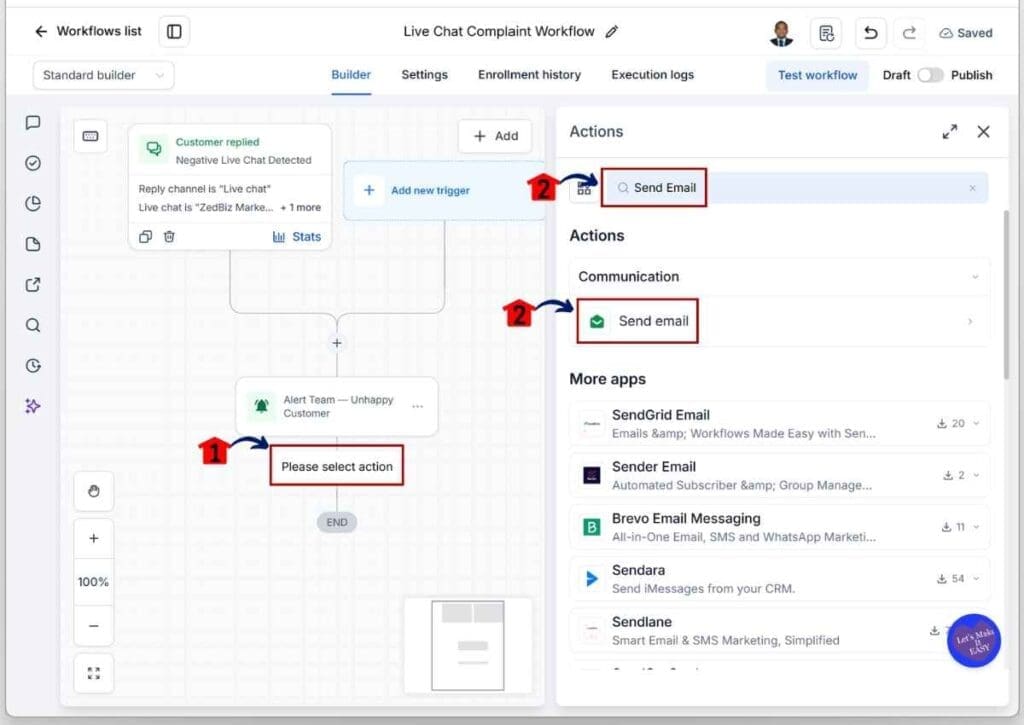This screenshot has width=1024, height=725.
Task: Open the Enrollment history tab
Action: [529, 75]
